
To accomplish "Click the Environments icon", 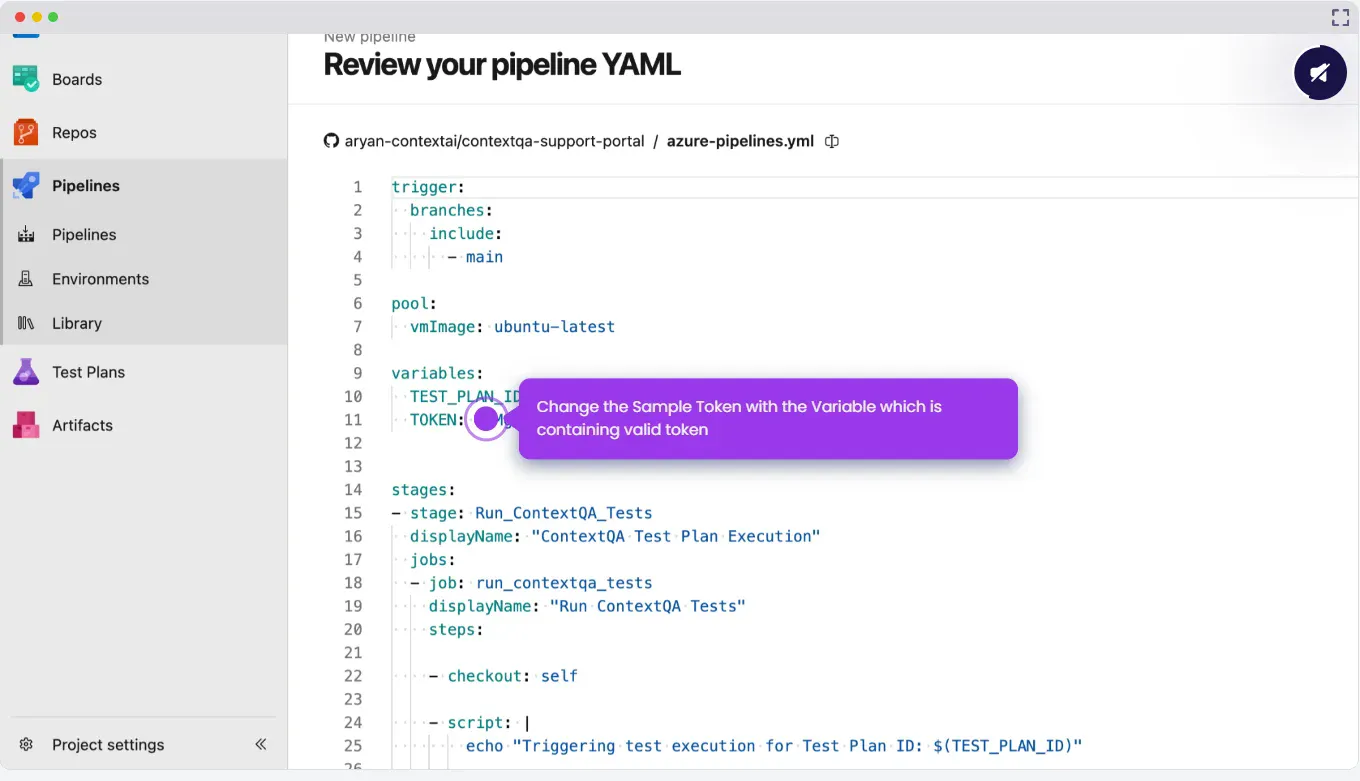I will 26,279.
